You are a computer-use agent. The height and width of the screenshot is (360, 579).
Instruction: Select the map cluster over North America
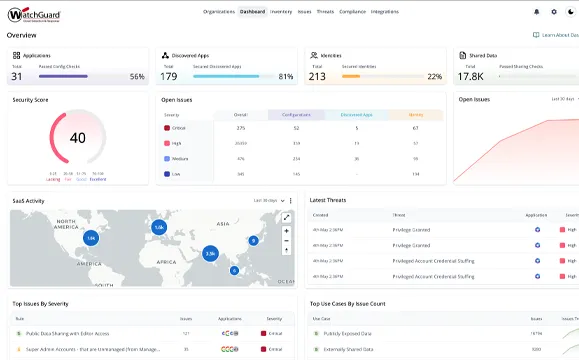[91, 238]
